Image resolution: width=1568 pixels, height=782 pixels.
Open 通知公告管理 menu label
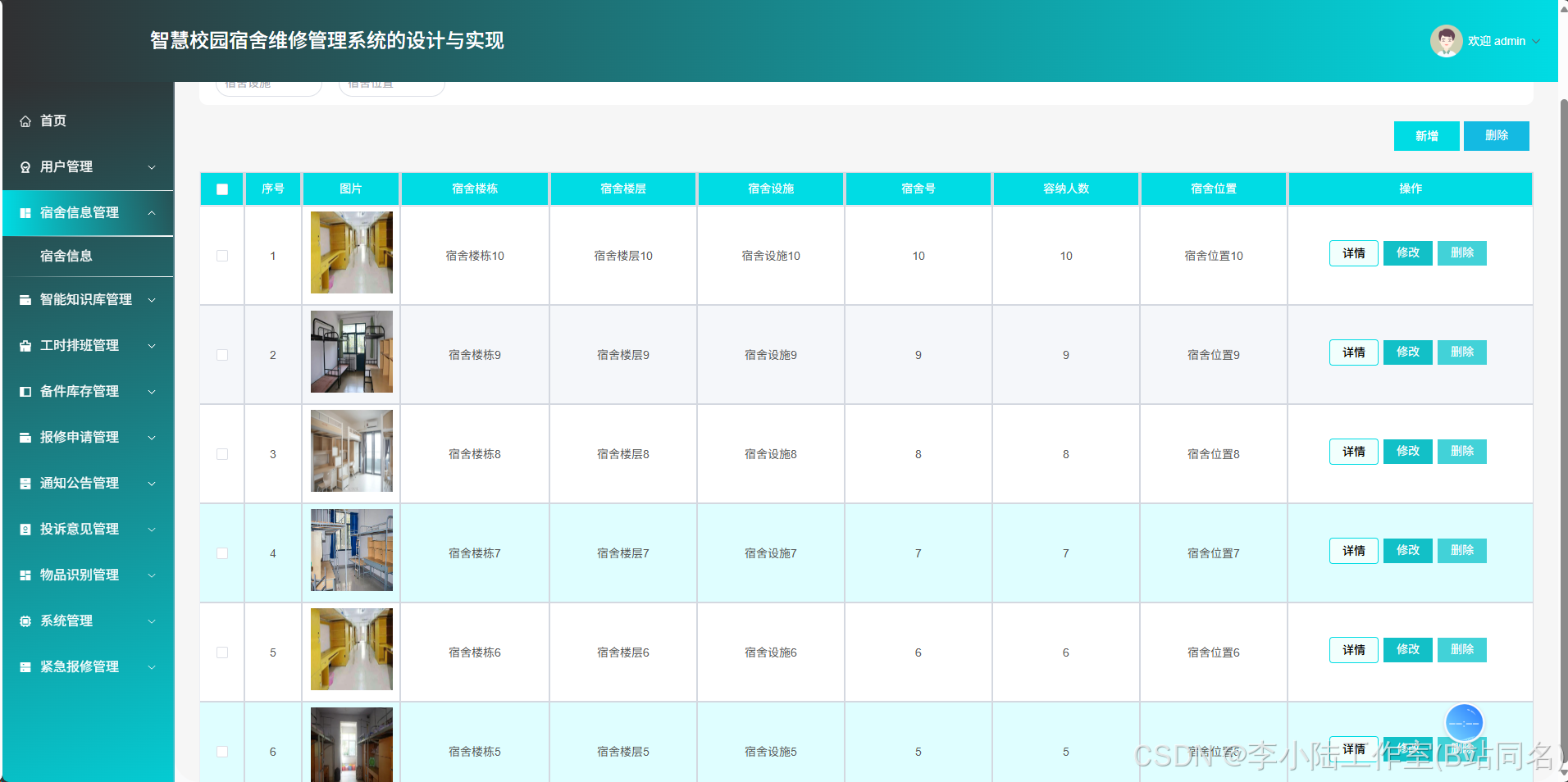pos(80,484)
